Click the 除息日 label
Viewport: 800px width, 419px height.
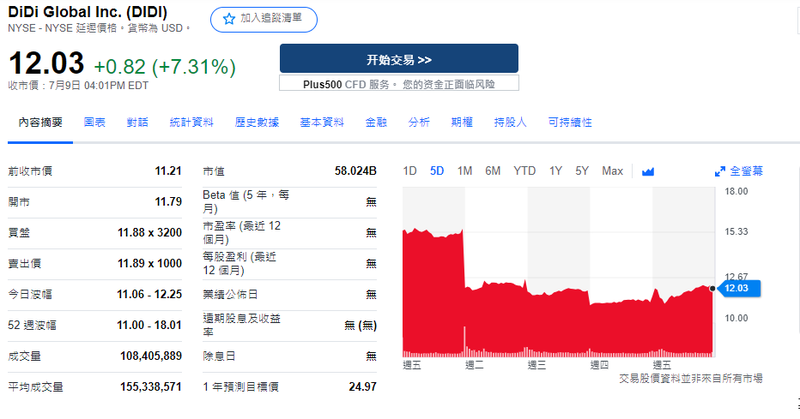click(x=219, y=356)
